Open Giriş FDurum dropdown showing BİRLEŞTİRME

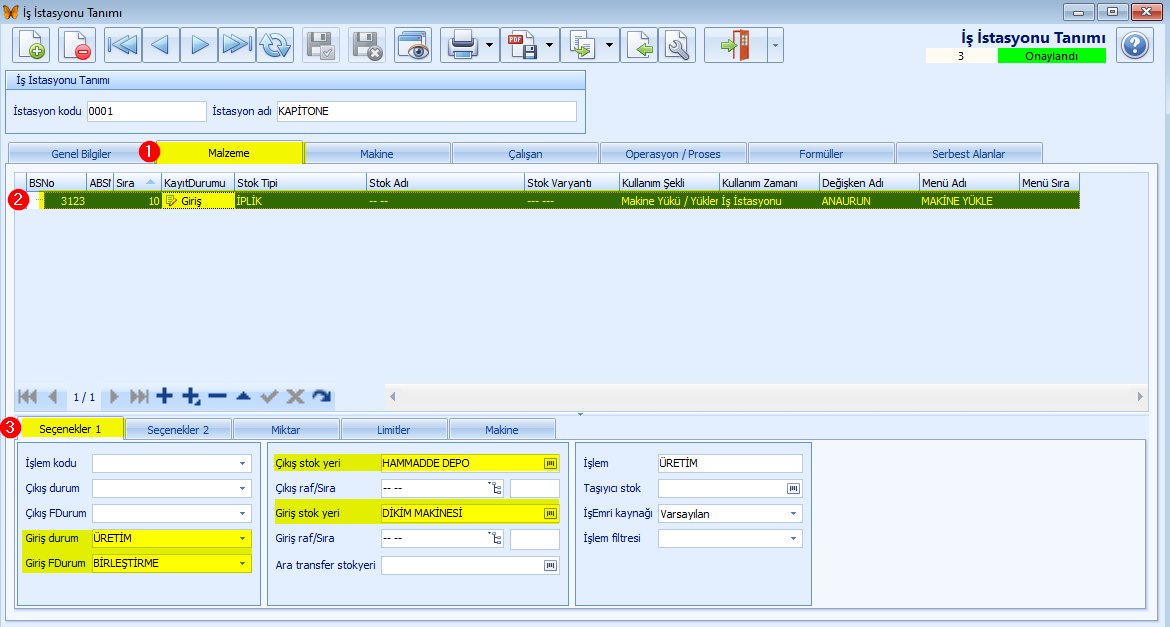(x=243, y=564)
